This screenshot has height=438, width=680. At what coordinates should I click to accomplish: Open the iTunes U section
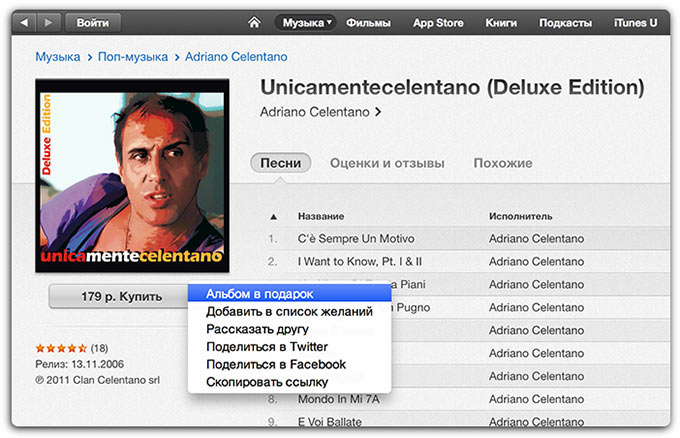click(635, 23)
